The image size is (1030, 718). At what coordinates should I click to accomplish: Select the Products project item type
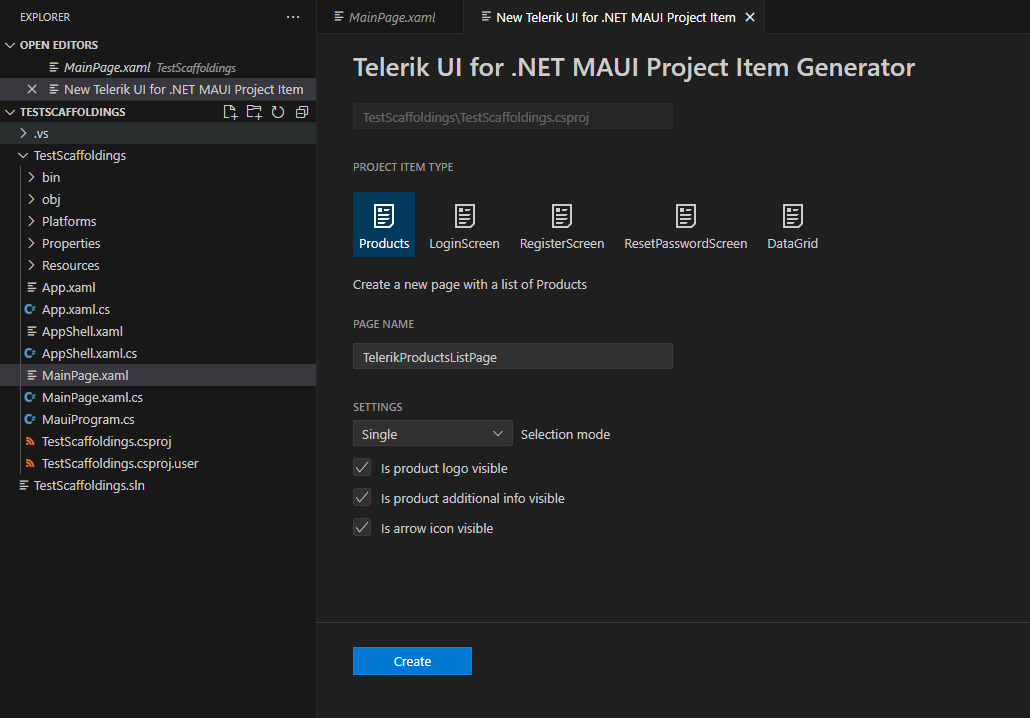384,225
